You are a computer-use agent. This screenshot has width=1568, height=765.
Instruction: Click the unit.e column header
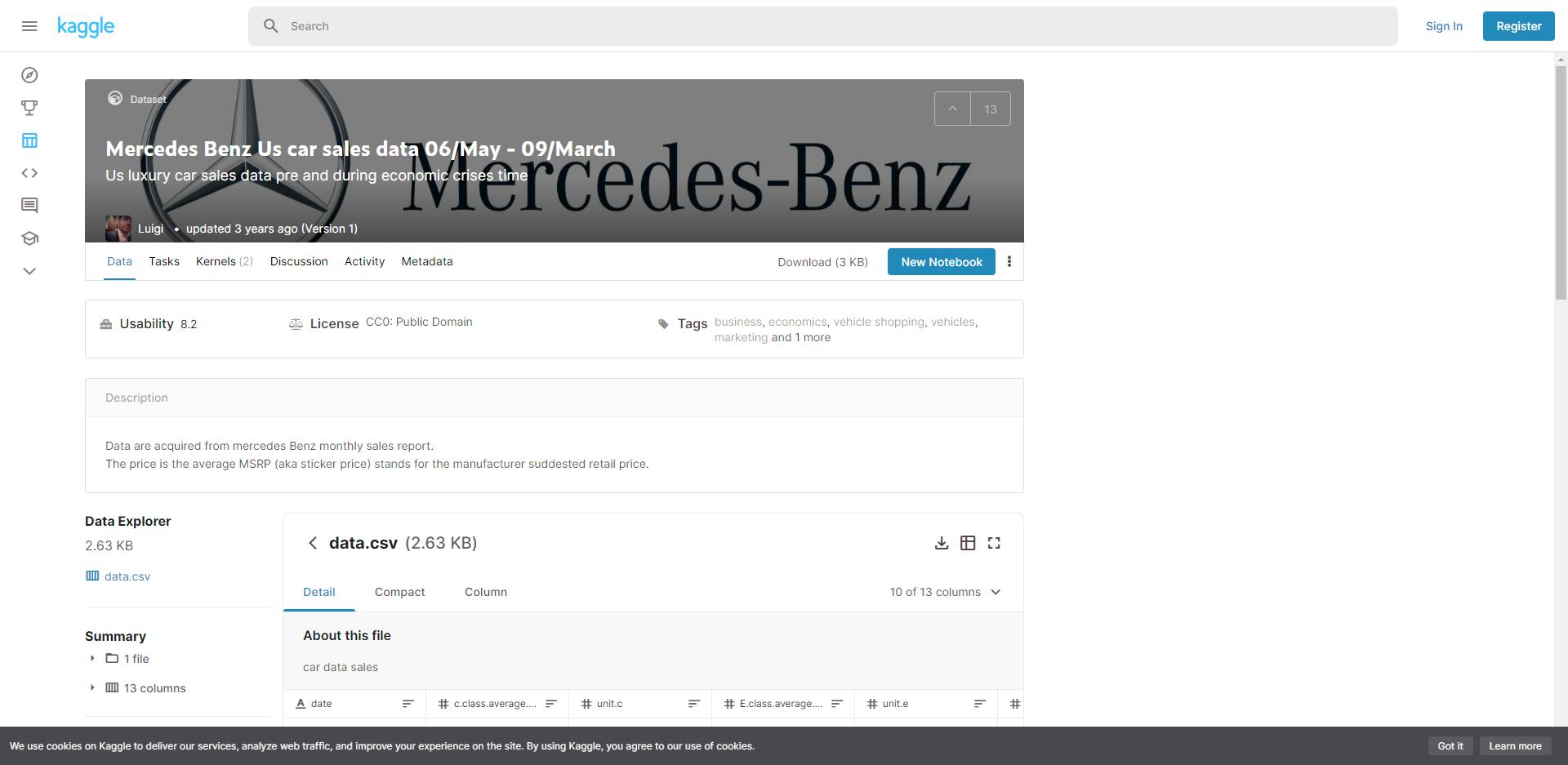tap(895, 704)
